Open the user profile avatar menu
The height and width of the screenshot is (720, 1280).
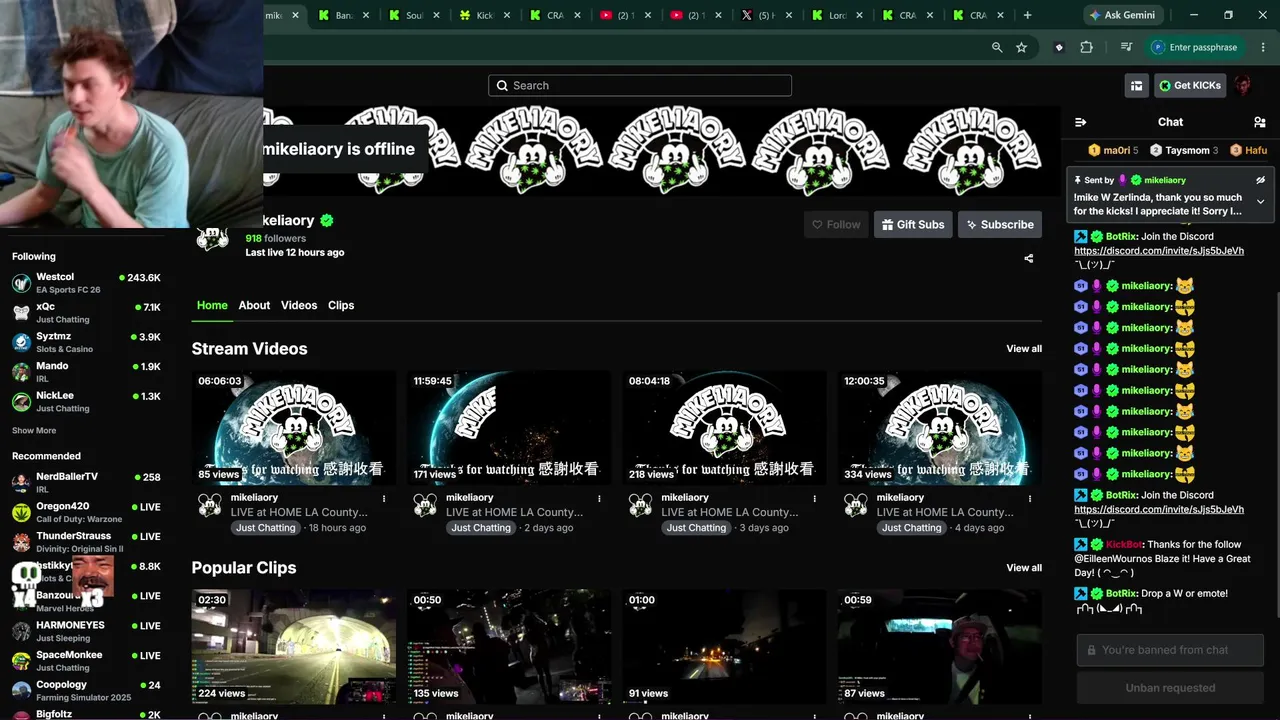(1243, 86)
